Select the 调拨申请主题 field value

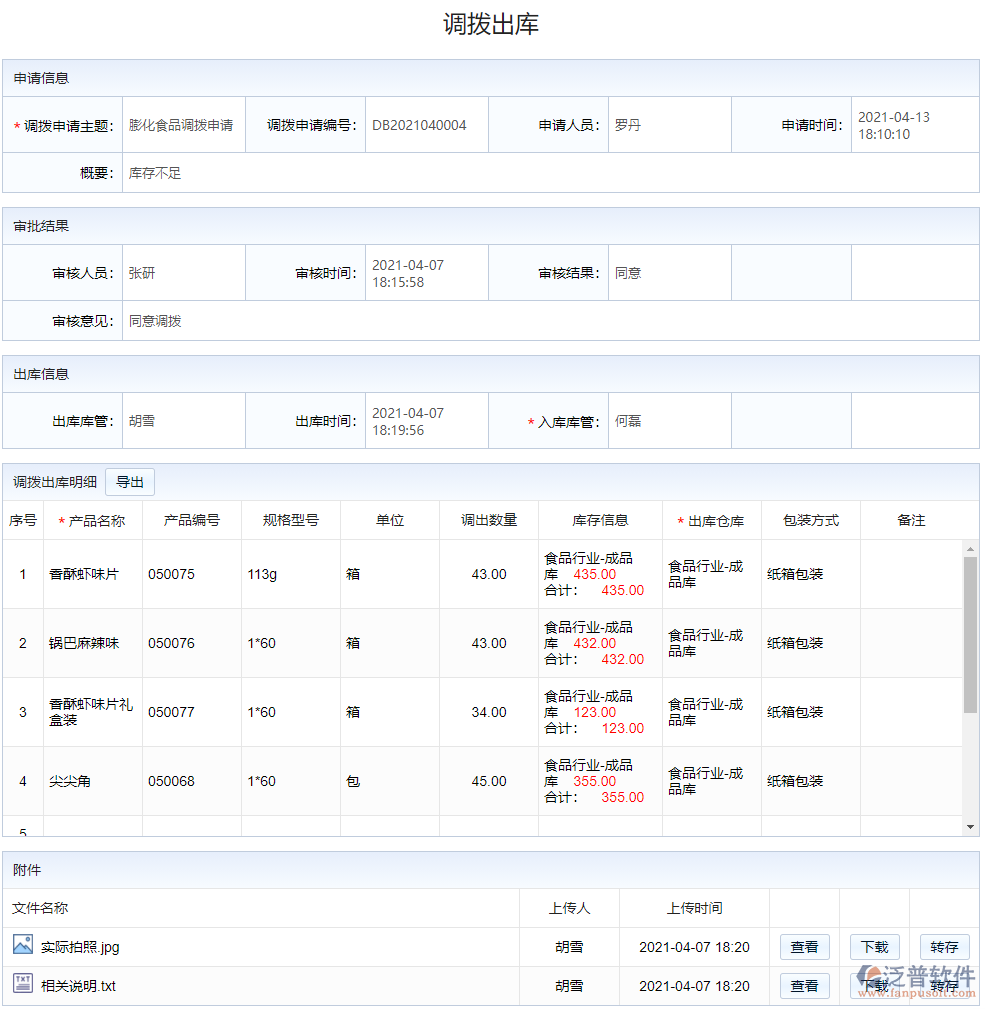click(183, 125)
